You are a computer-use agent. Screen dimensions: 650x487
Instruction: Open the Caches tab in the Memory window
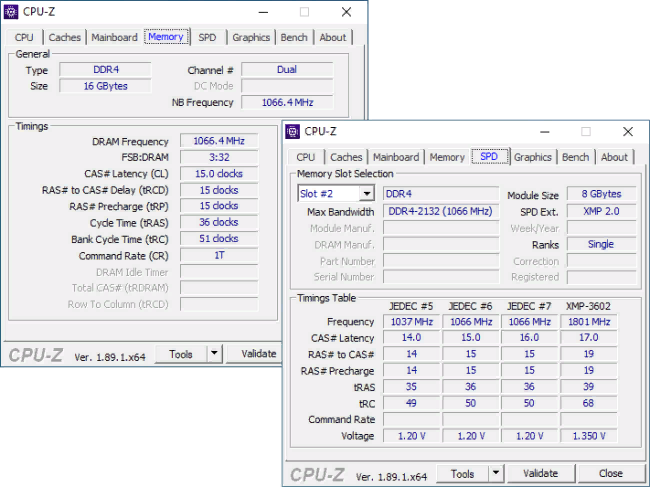coord(64,38)
